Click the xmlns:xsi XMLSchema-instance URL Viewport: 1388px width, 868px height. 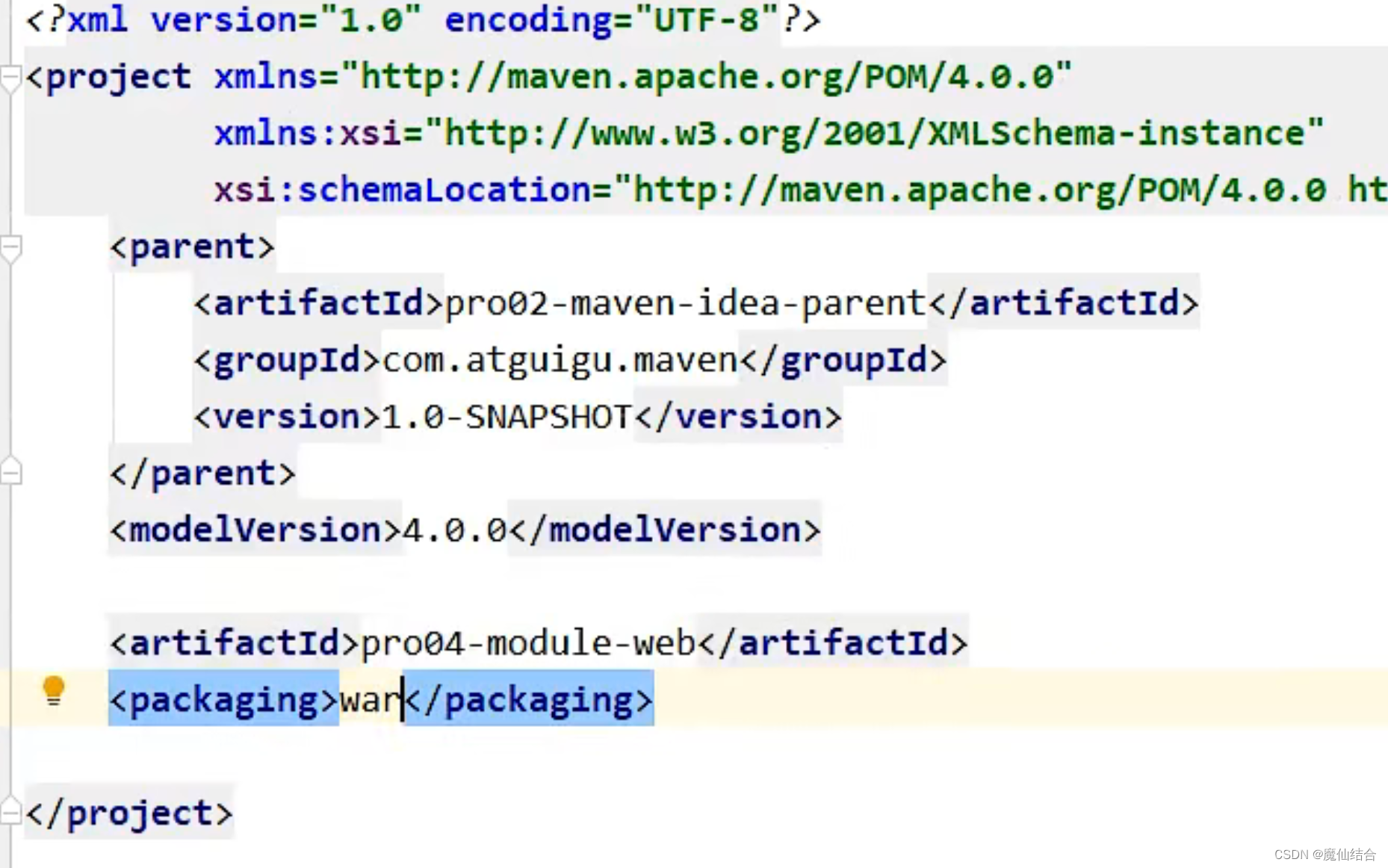(x=874, y=134)
